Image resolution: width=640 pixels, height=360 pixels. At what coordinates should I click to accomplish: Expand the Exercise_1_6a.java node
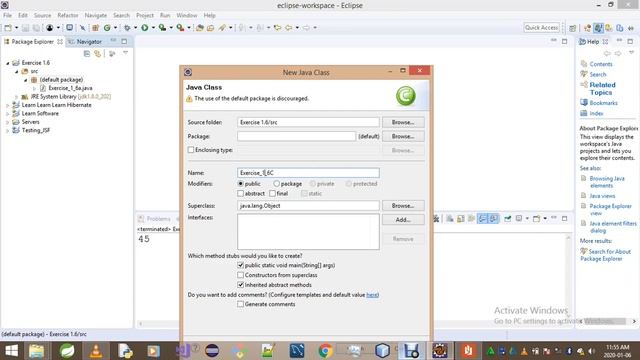34,88
